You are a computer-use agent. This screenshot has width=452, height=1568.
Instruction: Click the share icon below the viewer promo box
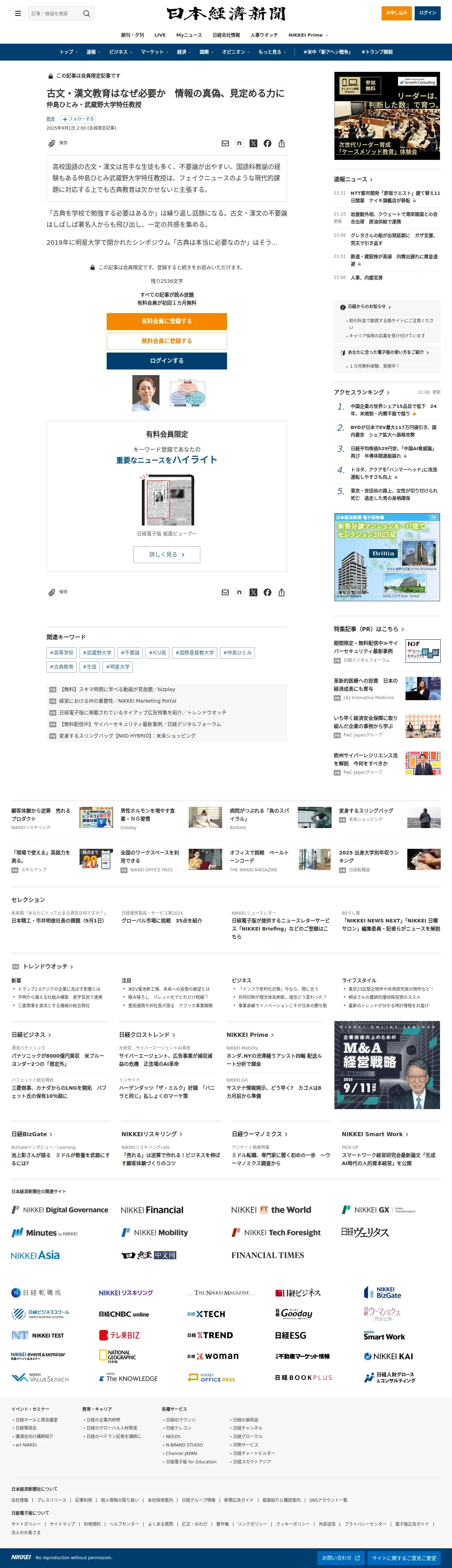coord(282,592)
